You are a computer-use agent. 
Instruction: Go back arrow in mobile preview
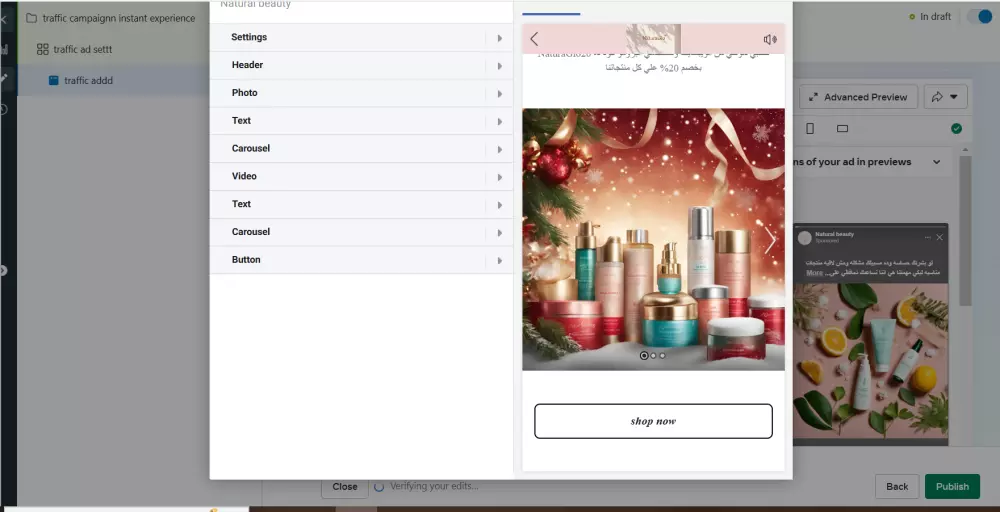point(534,39)
